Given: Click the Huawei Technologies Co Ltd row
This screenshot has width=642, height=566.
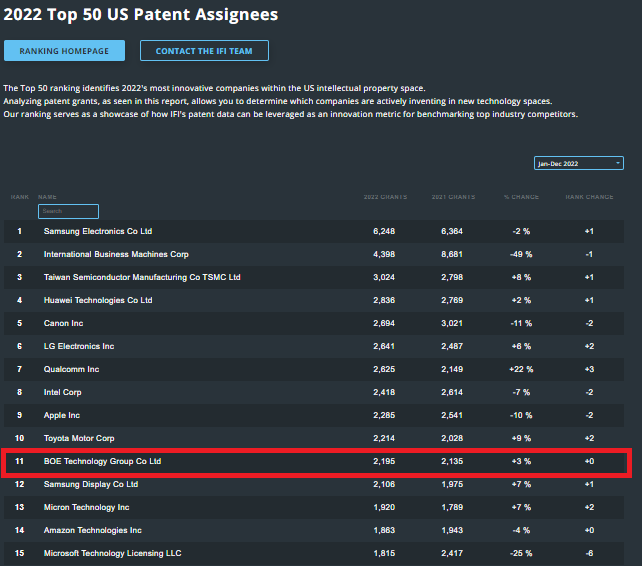Looking at the screenshot, I should (98, 300).
